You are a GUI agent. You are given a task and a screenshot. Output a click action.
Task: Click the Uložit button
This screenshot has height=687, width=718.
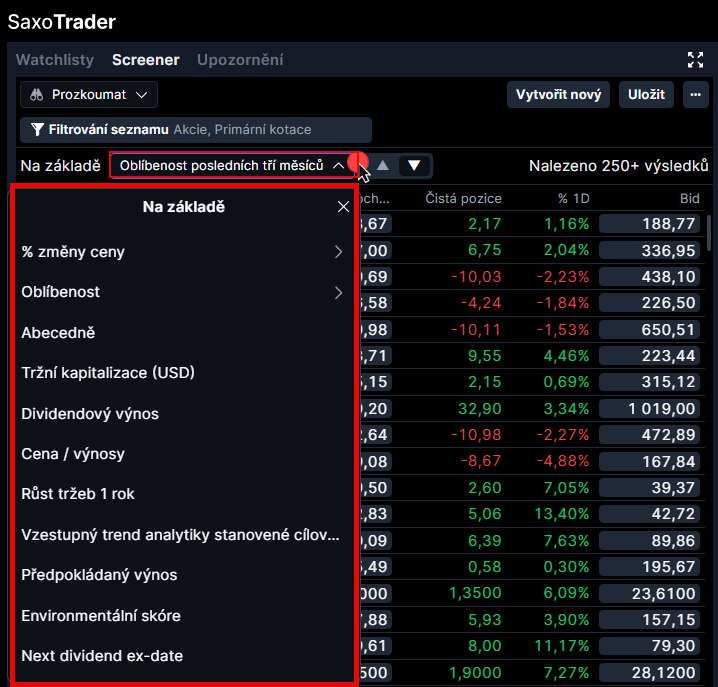tap(646, 95)
